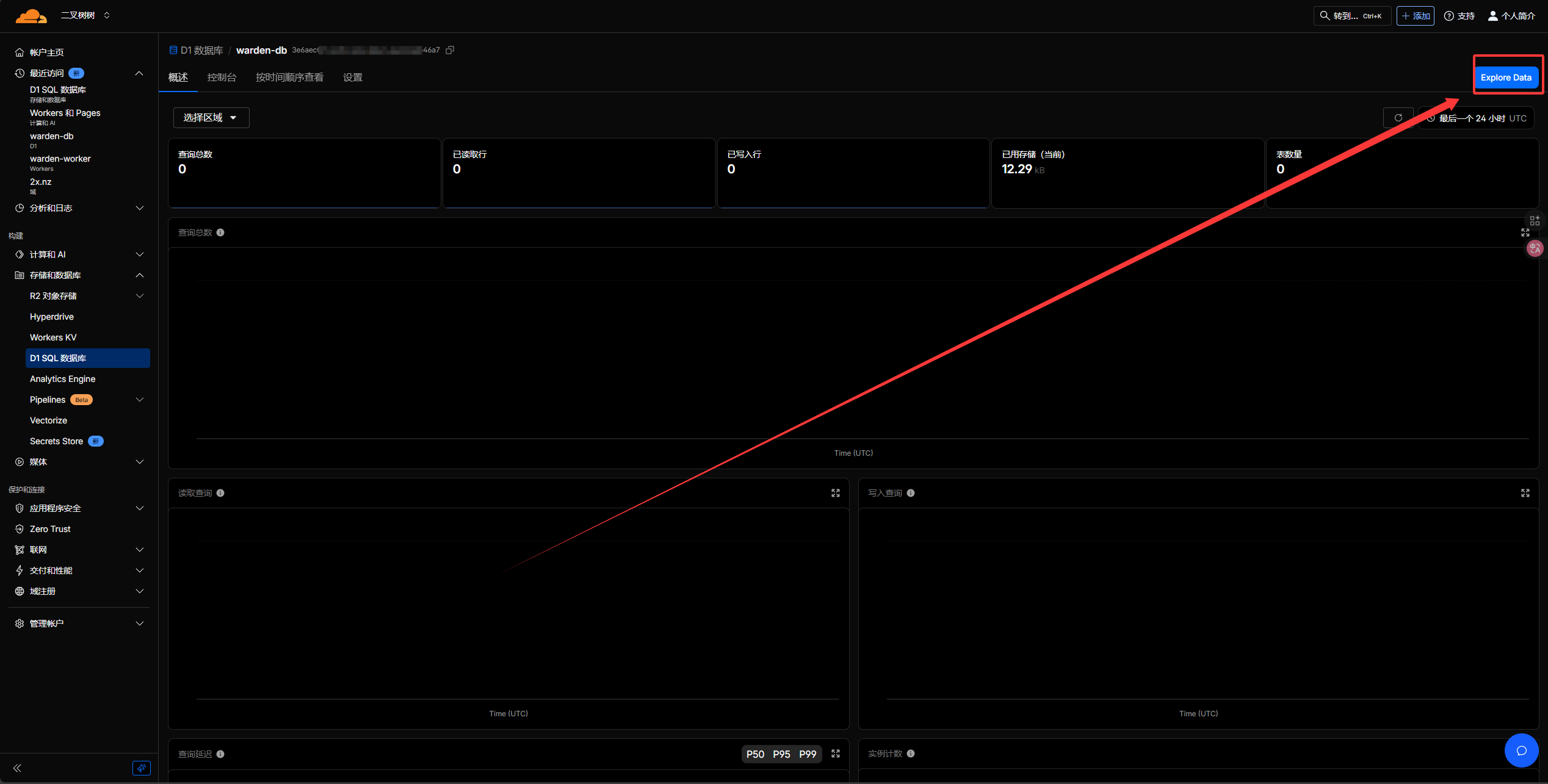Switch to the 控制台 tab

coord(222,77)
